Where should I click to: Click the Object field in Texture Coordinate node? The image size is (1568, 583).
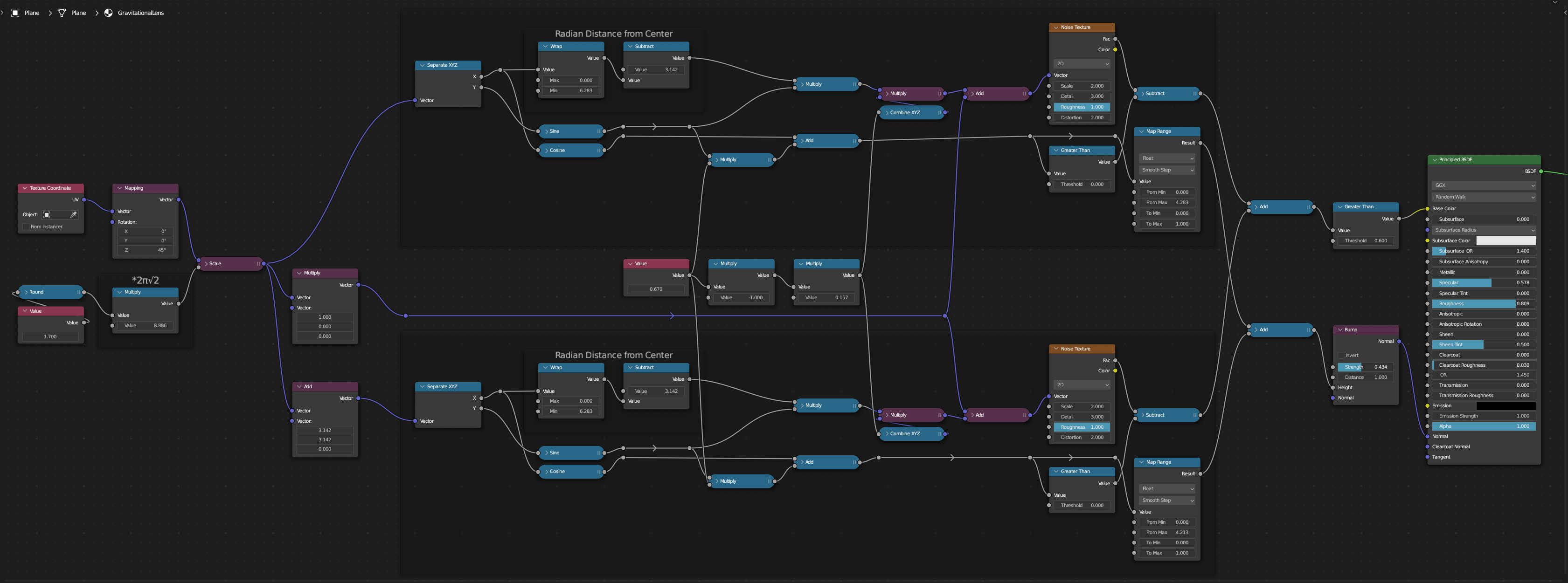[60, 214]
